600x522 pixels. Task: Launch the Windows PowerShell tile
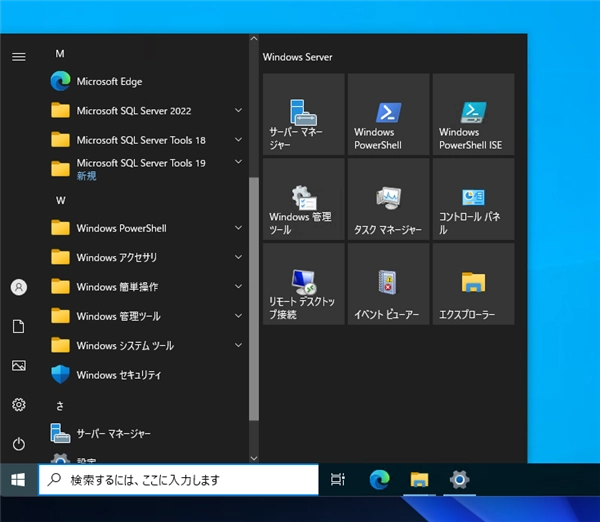point(388,114)
